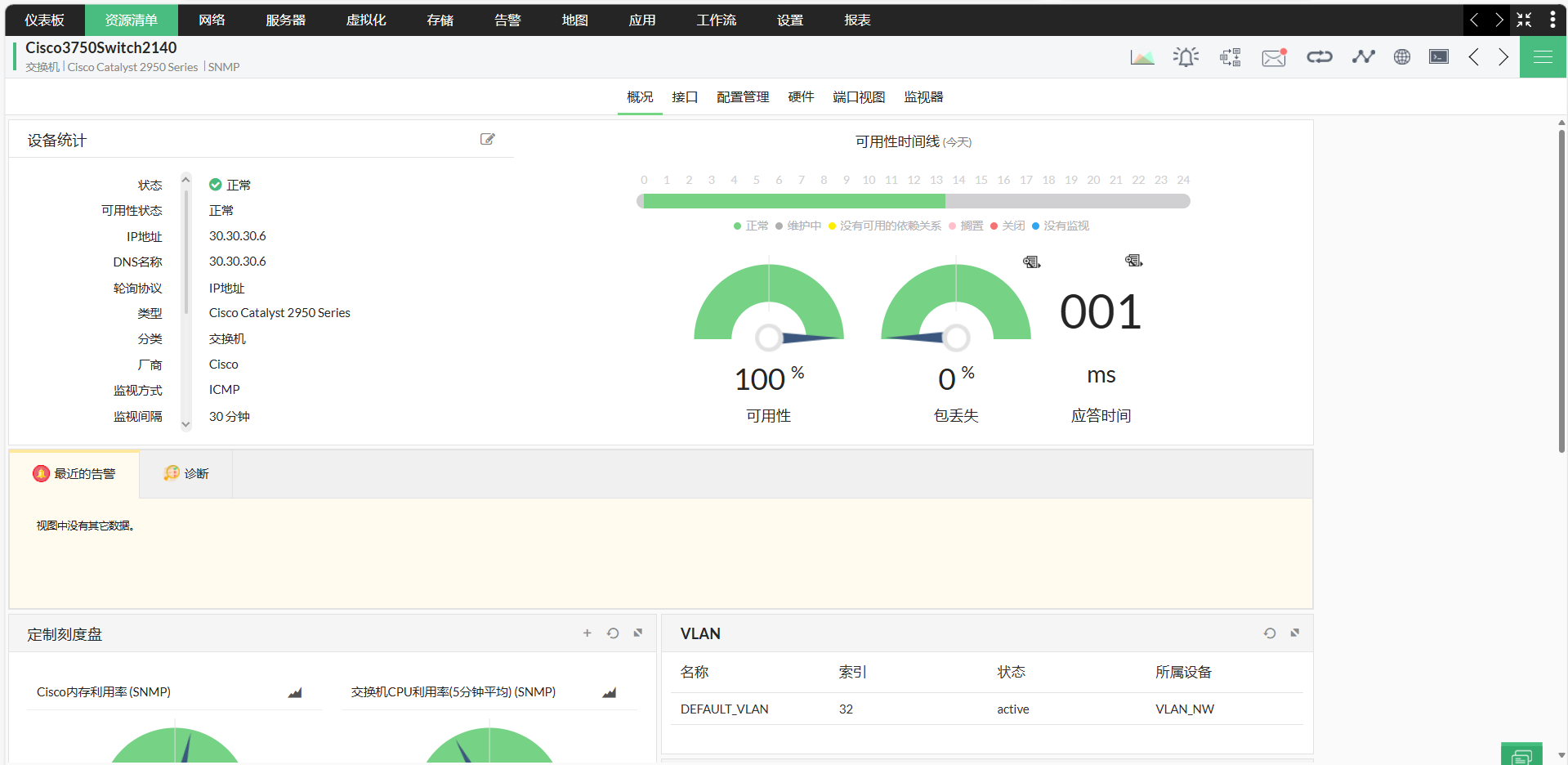Open the area chart graph icon
Image resolution: width=1568 pixels, height=765 pixels.
tap(1141, 57)
